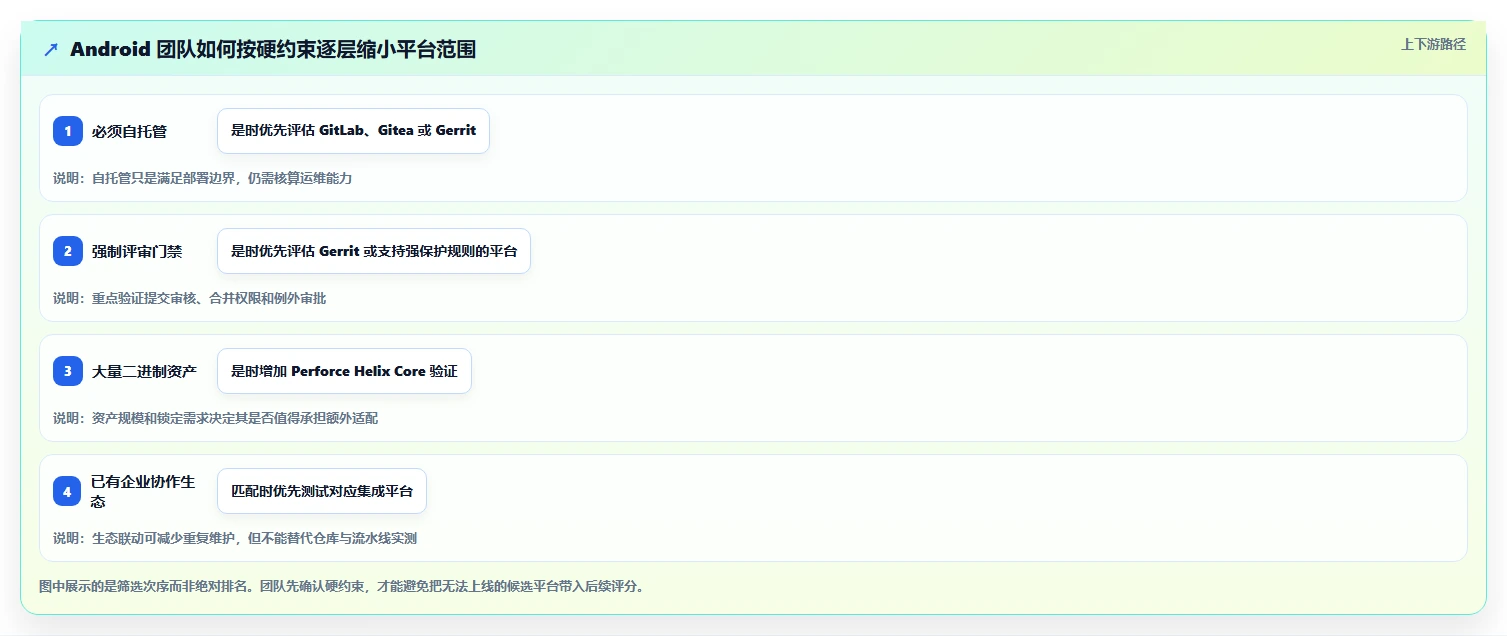
Task: Click the 大量二进制资产 constraint label
Action: (x=144, y=371)
